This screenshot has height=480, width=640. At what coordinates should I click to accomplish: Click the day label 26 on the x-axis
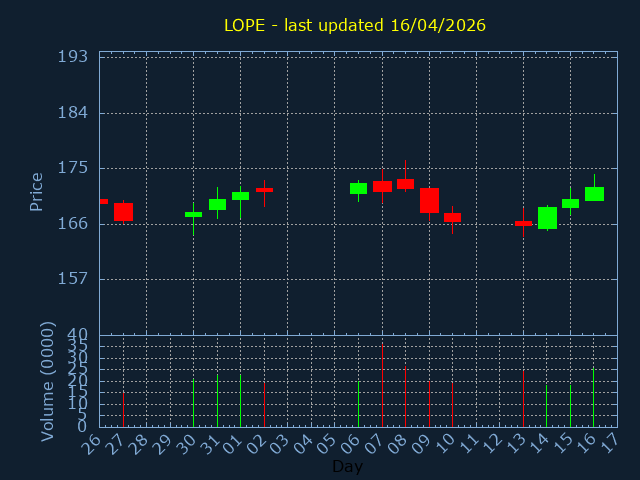(91, 443)
